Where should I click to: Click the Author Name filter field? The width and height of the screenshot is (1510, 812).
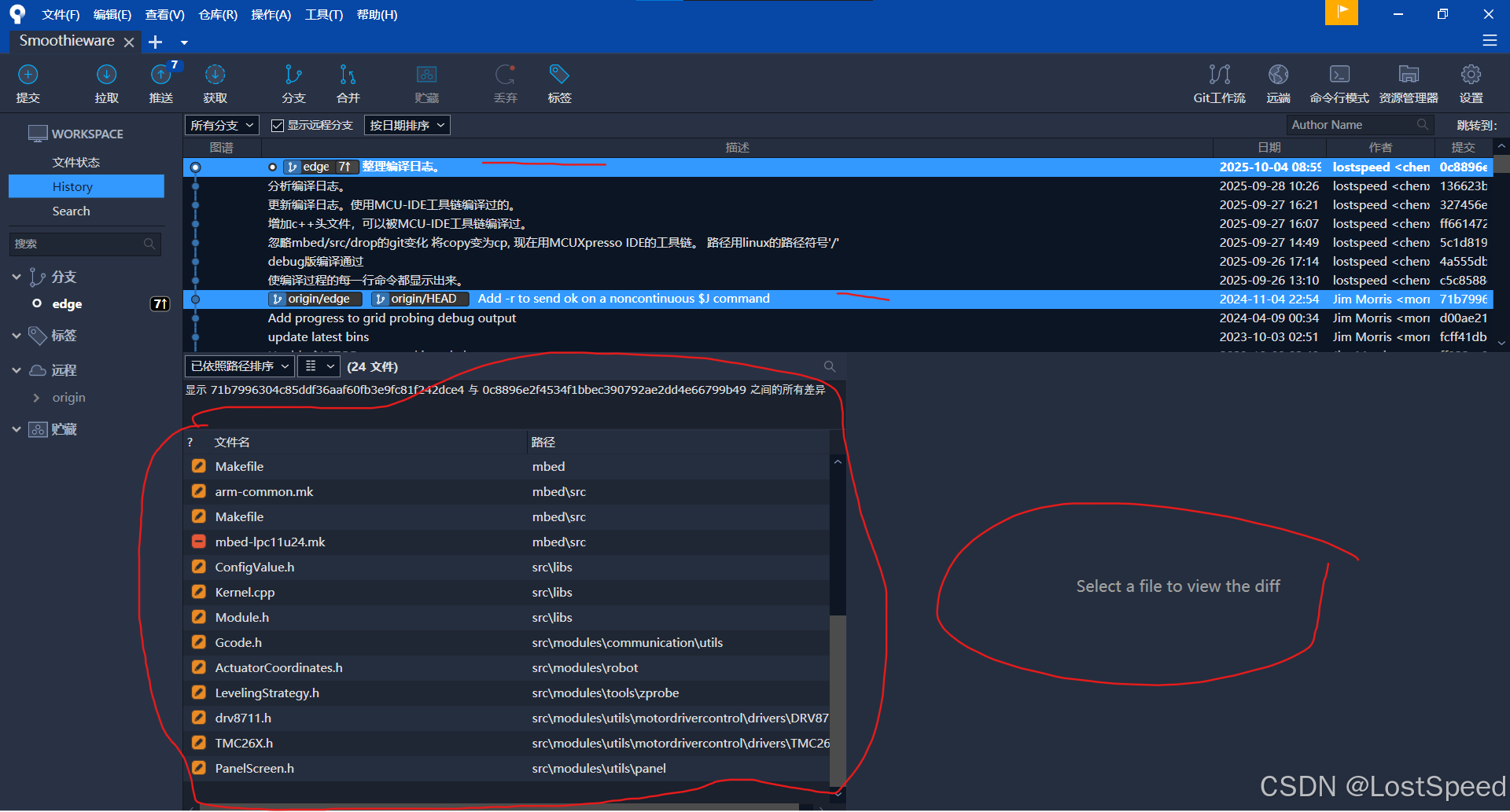tap(1361, 125)
